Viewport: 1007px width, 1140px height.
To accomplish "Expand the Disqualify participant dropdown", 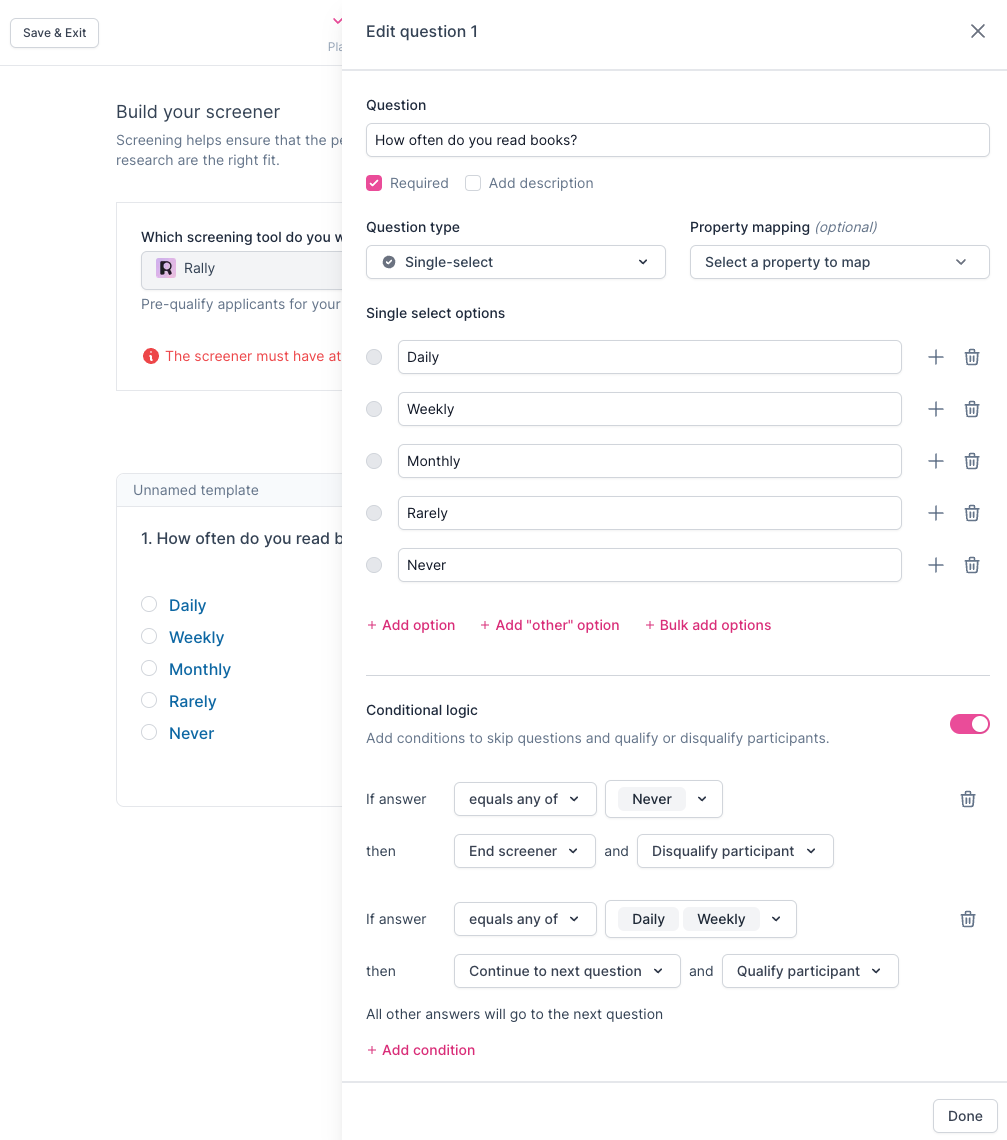I will 734,851.
